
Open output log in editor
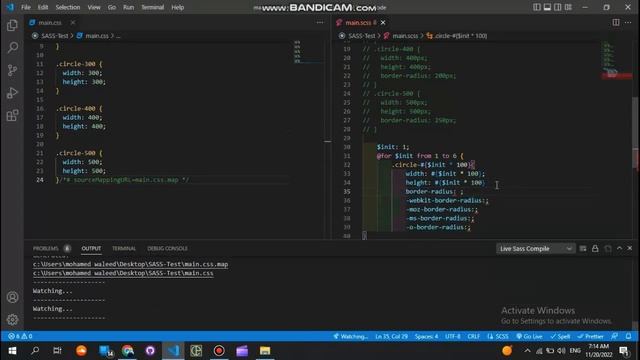click(608, 249)
